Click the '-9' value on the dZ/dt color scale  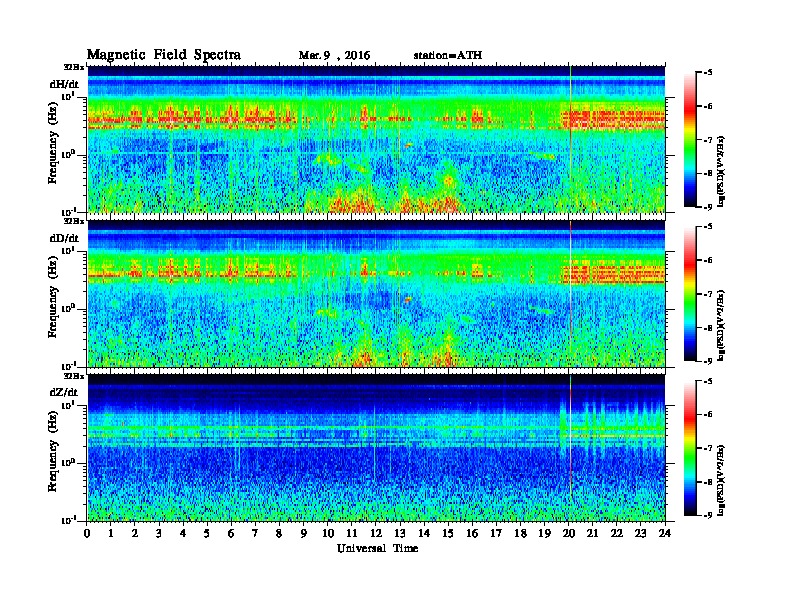coord(707,515)
